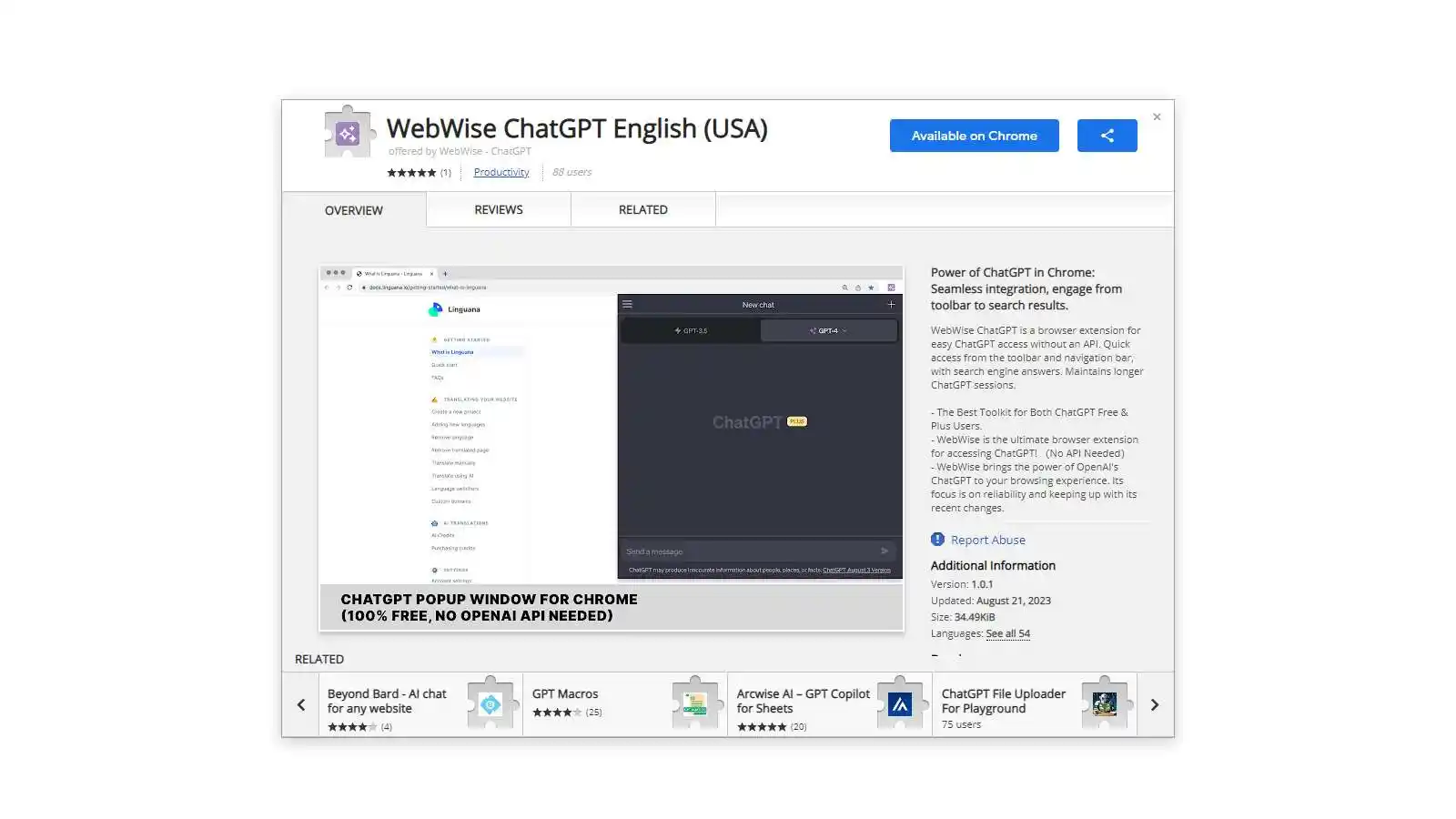This screenshot has width=1456, height=819.
Task: Click the Version 1.0.1 text
Action: pyautogui.click(x=962, y=584)
